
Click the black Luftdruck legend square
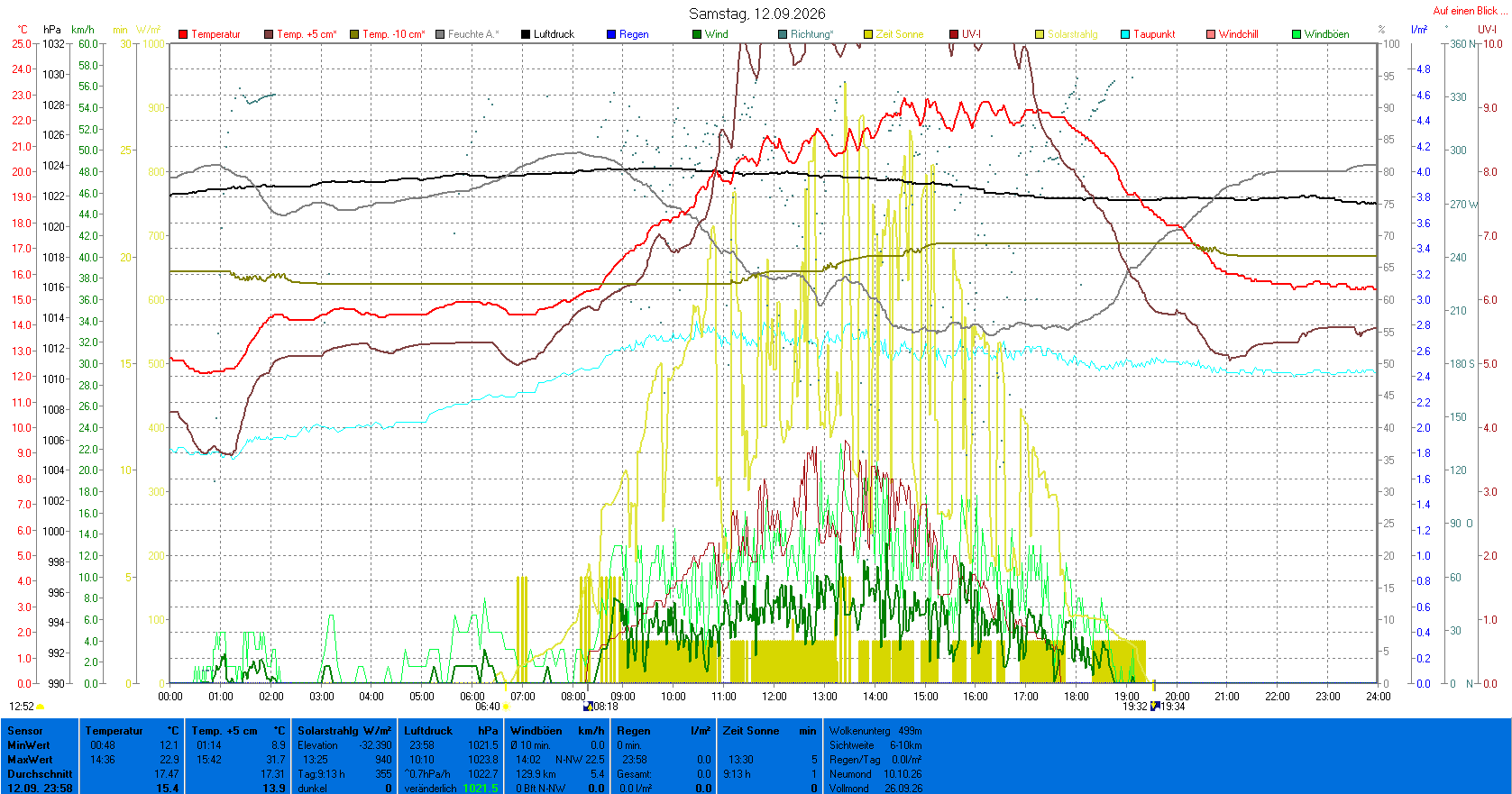[x=526, y=34]
